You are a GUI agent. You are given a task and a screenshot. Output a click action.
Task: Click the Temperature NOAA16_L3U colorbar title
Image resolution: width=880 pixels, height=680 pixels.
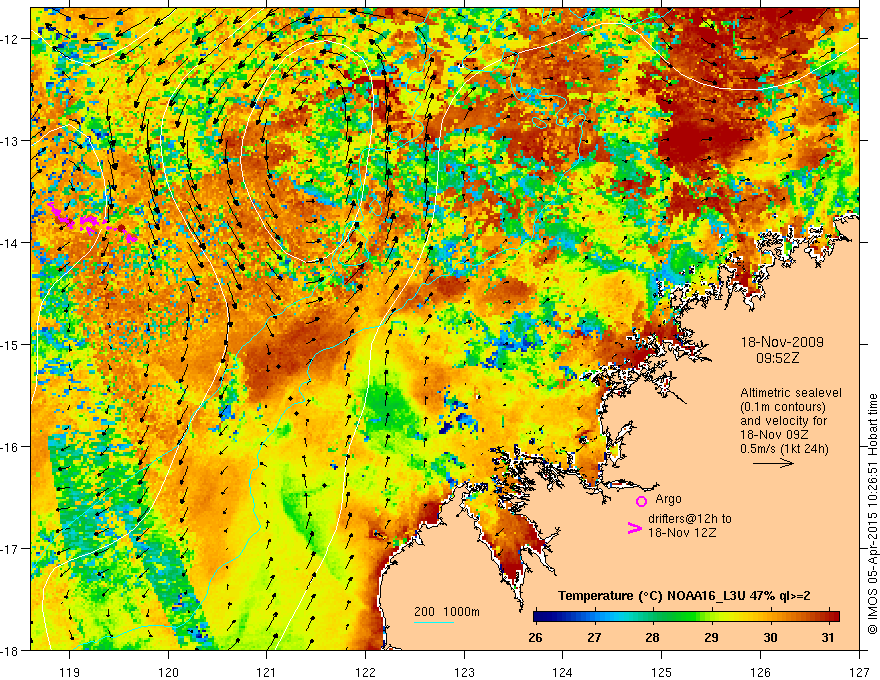(684, 596)
